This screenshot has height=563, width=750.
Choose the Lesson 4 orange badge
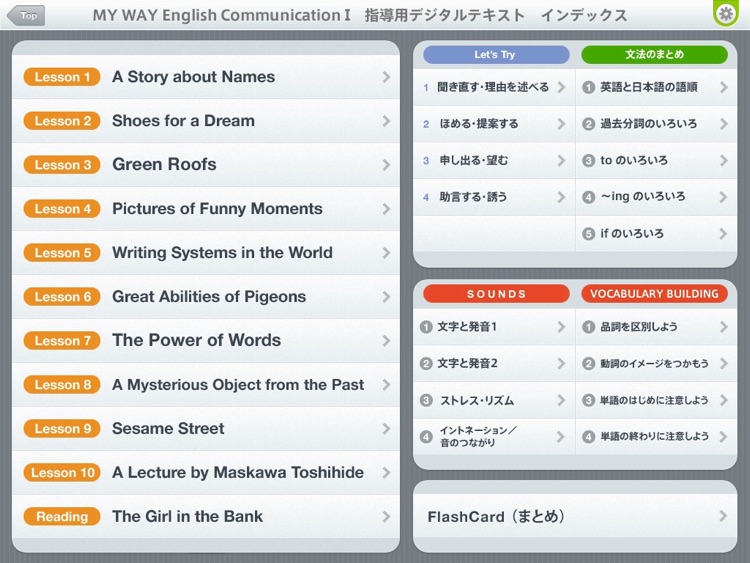(x=62, y=209)
